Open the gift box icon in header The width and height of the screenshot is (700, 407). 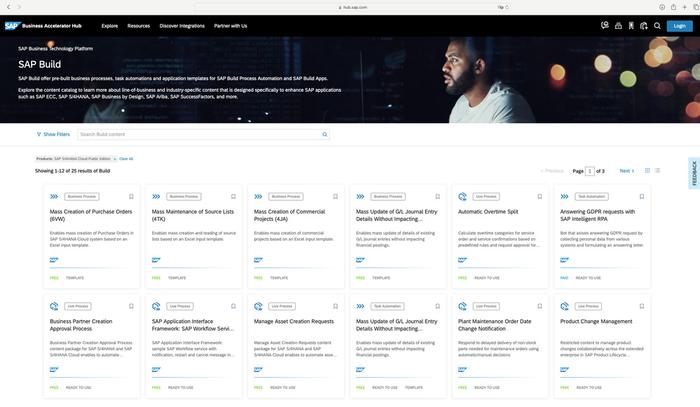618,26
